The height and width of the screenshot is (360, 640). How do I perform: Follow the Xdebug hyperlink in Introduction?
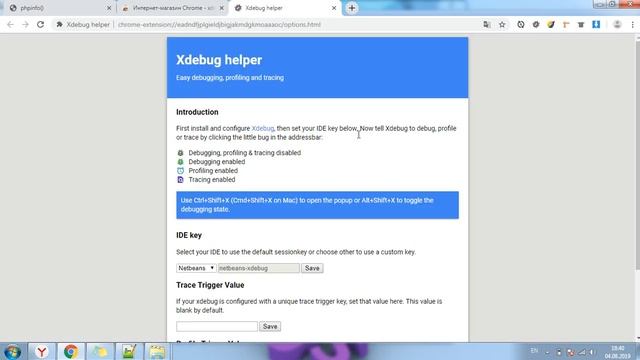(x=262, y=128)
